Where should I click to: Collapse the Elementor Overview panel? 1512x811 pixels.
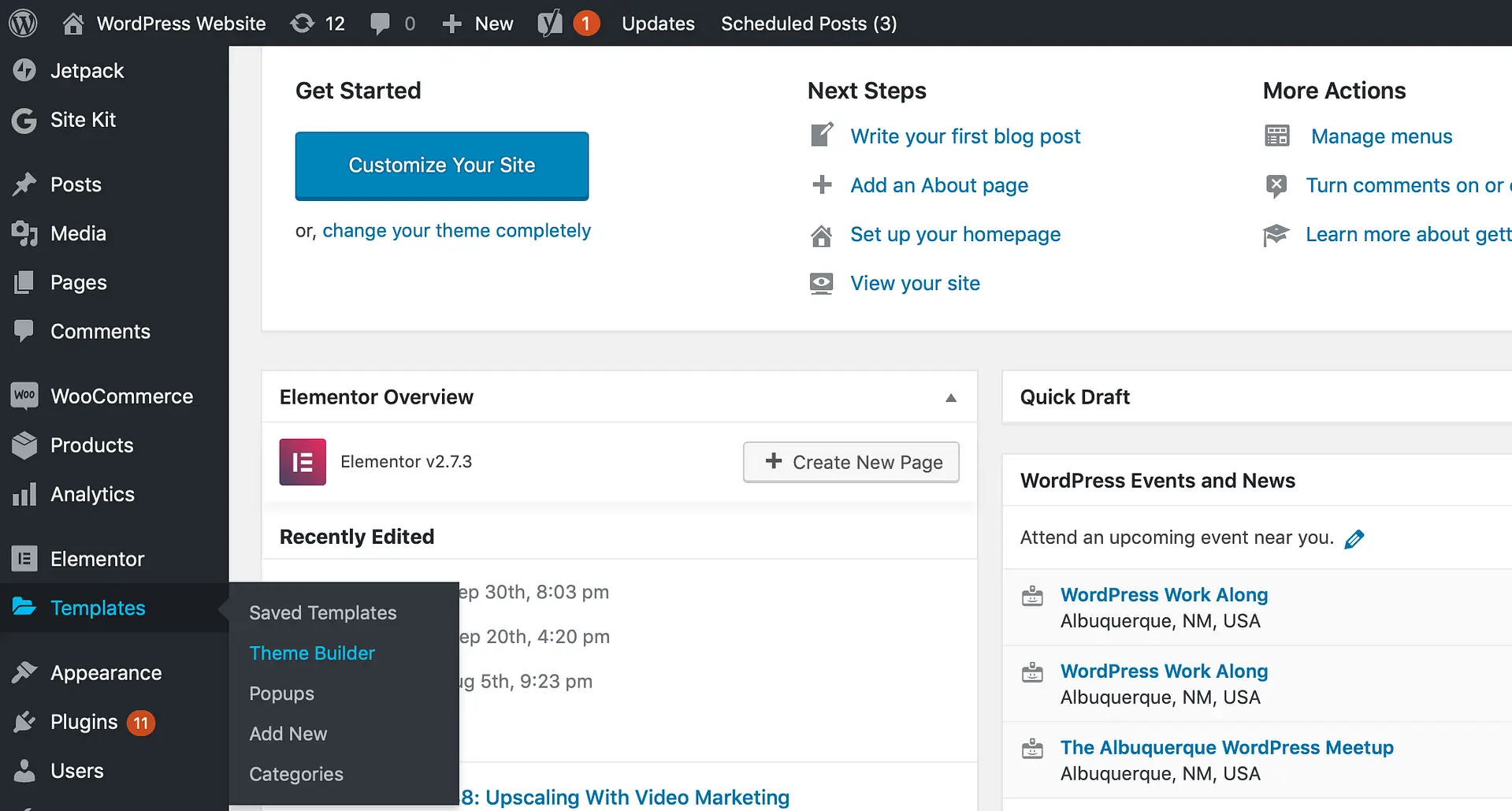coord(951,398)
